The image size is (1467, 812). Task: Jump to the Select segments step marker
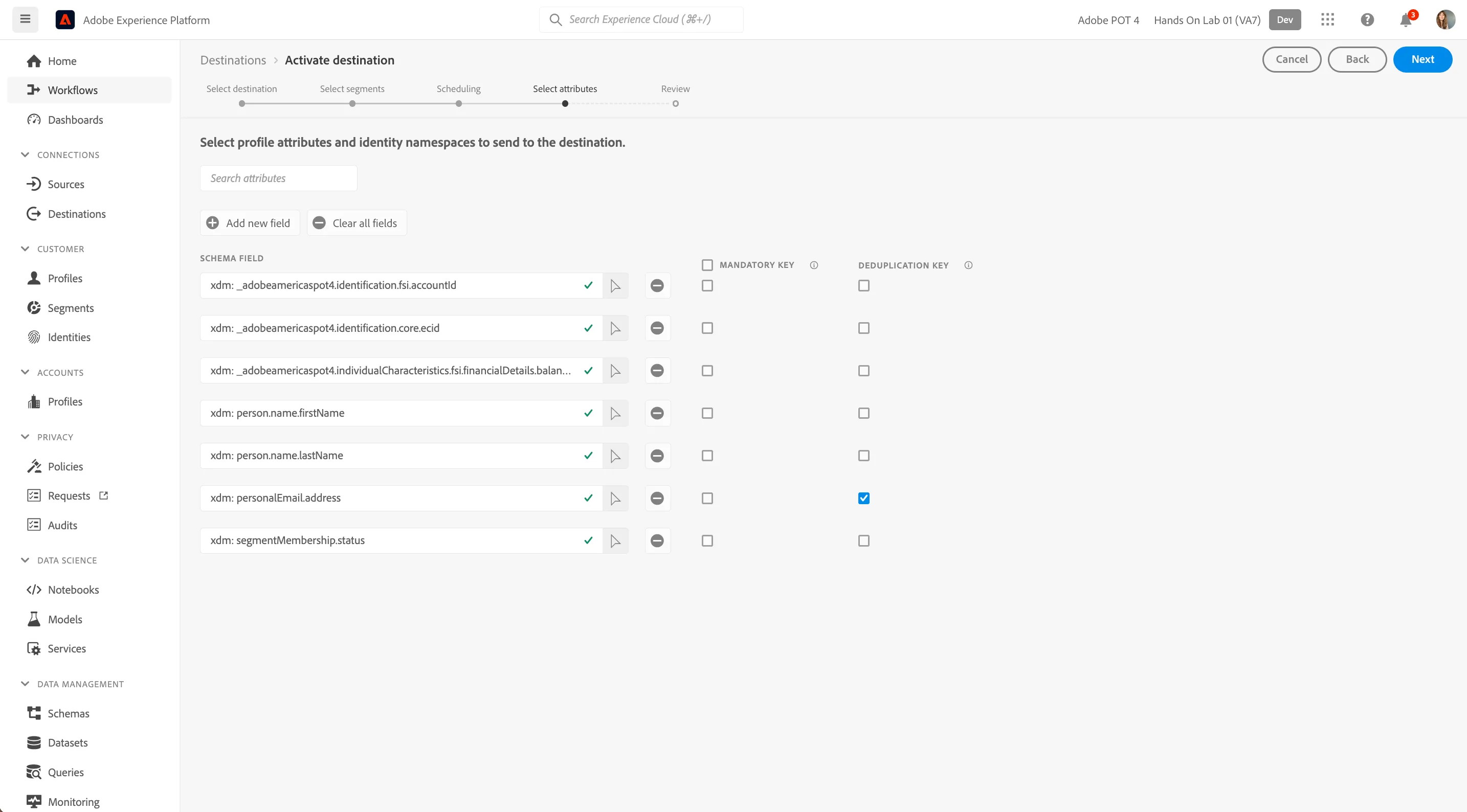coord(352,104)
